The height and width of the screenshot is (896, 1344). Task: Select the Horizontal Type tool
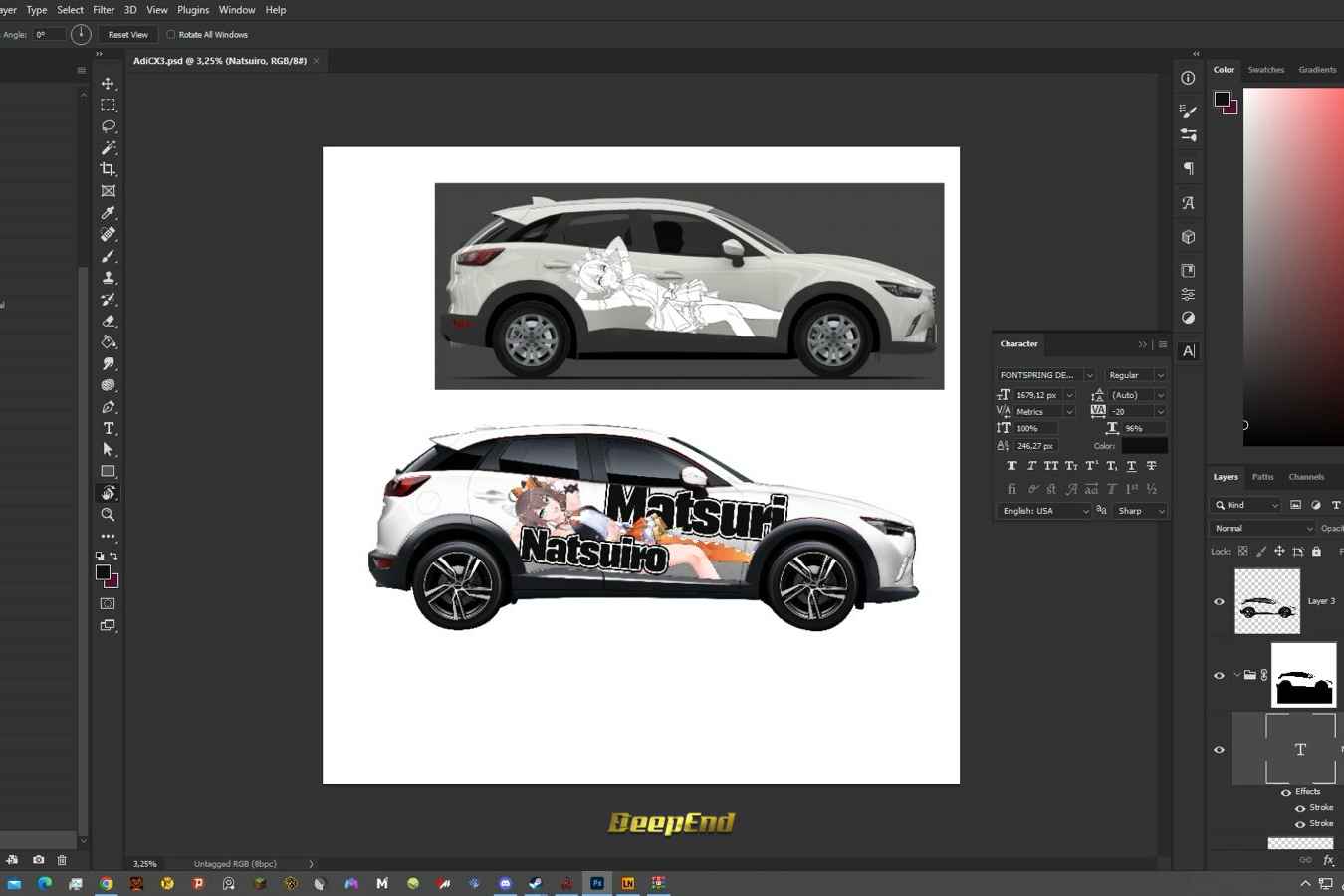(x=108, y=428)
